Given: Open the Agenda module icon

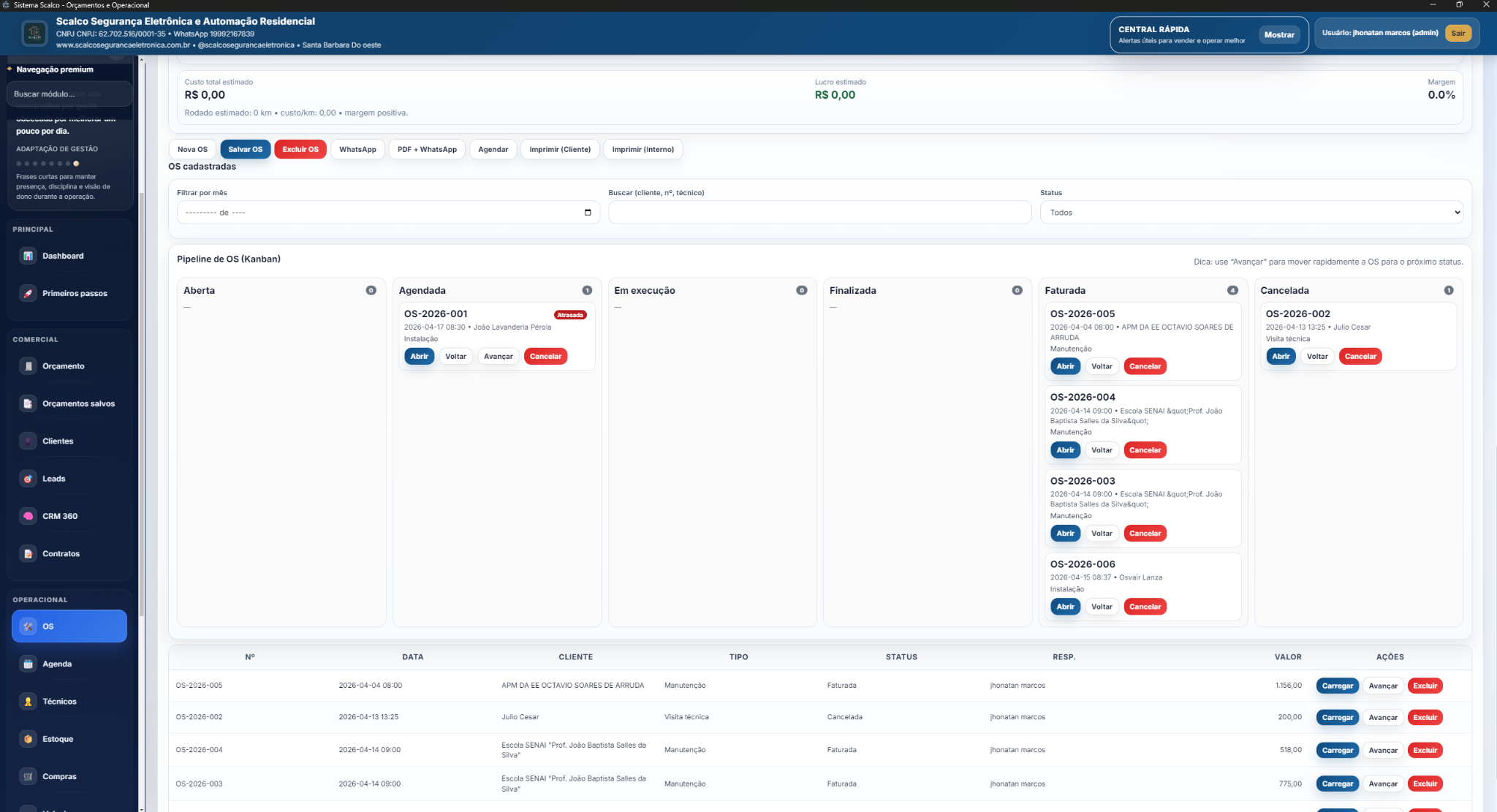Looking at the screenshot, I should (28, 664).
